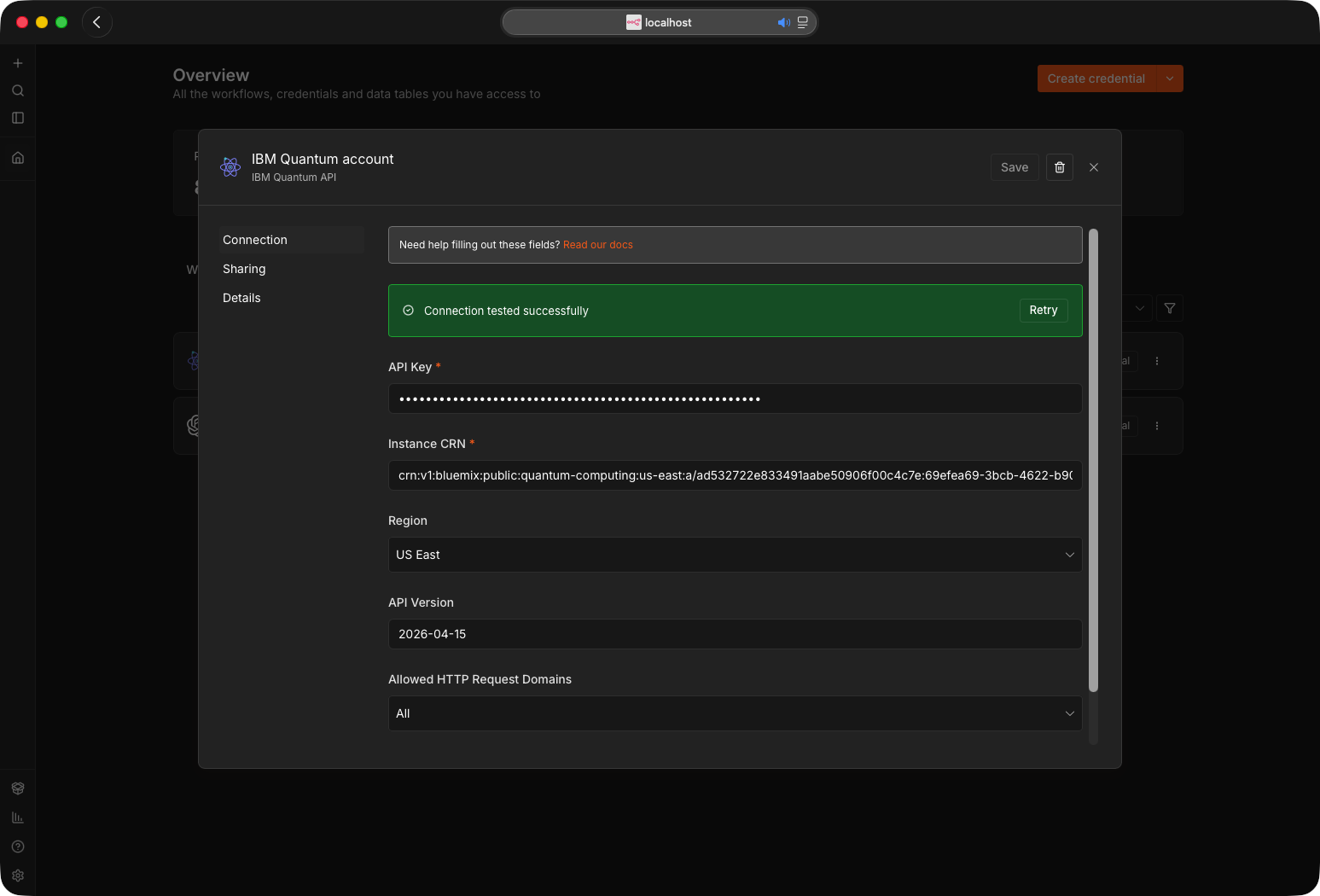Click the Create credential button
Screen dimensions: 1320x896
click(x=1096, y=79)
